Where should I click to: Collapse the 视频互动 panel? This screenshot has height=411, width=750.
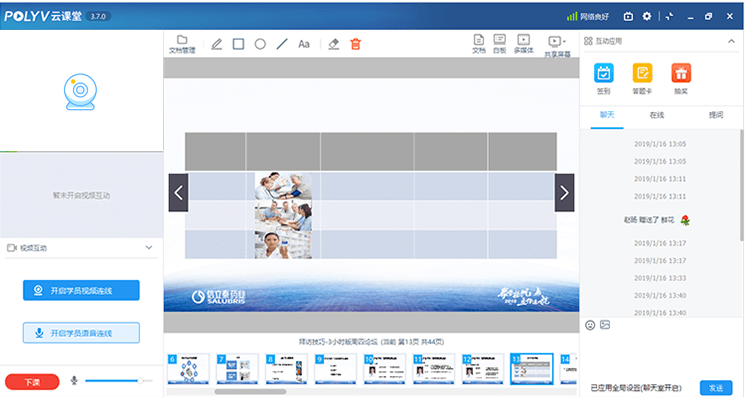[x=148, y=247]
